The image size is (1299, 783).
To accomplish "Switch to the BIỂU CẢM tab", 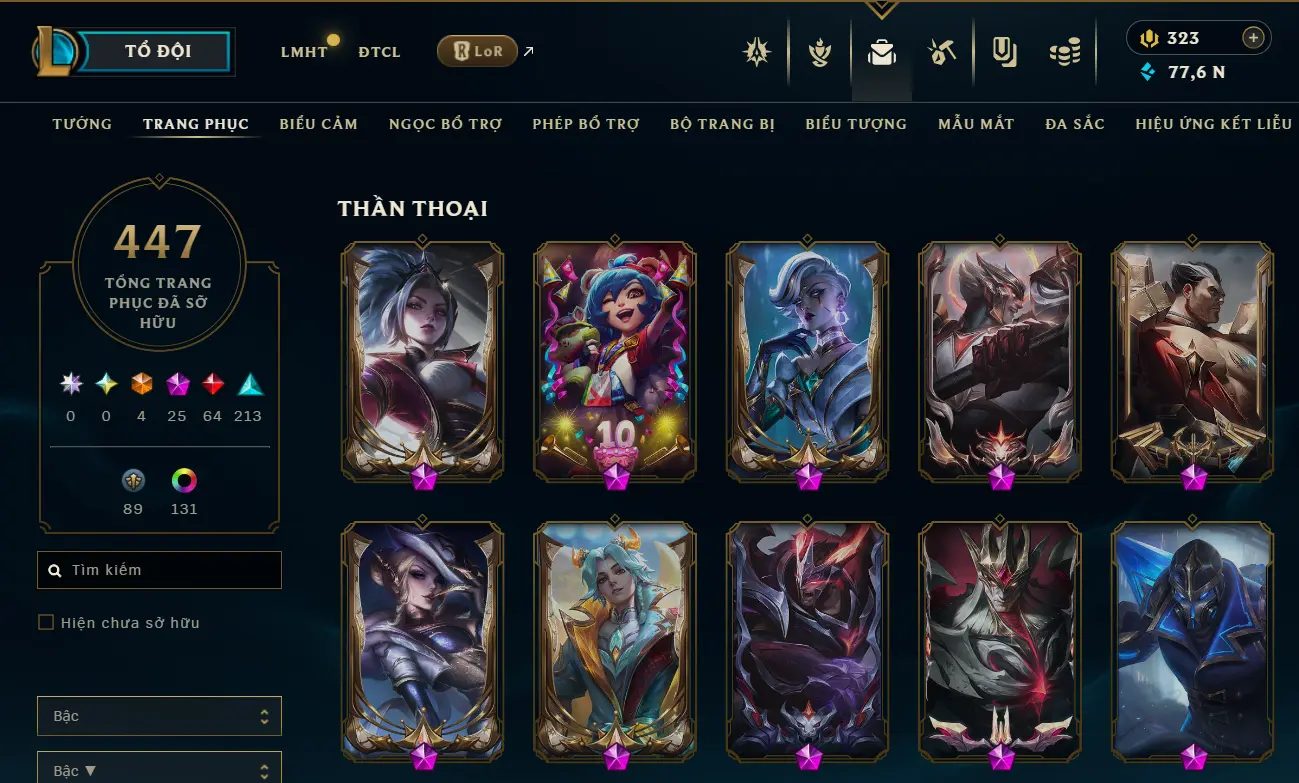I will (x=318, y=124).
